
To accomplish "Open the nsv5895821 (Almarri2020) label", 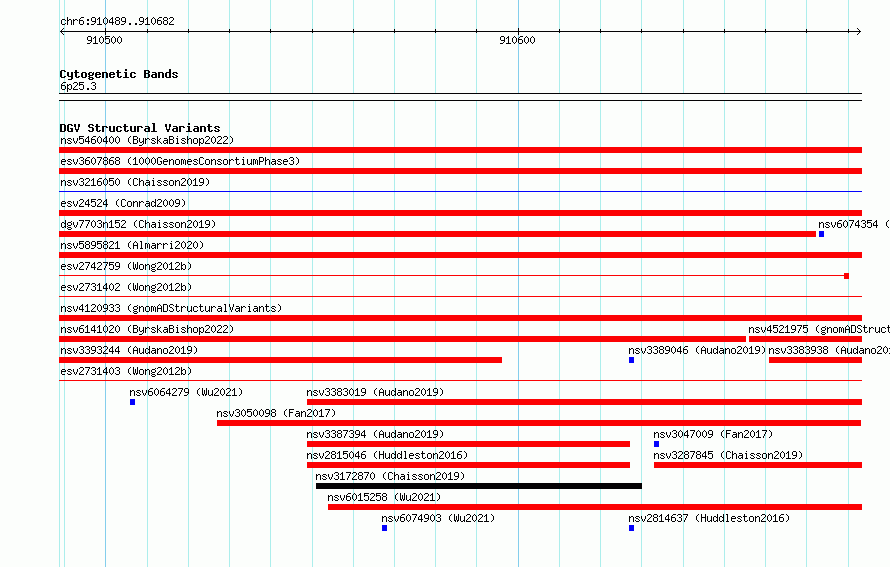I will tap(132, 245).
